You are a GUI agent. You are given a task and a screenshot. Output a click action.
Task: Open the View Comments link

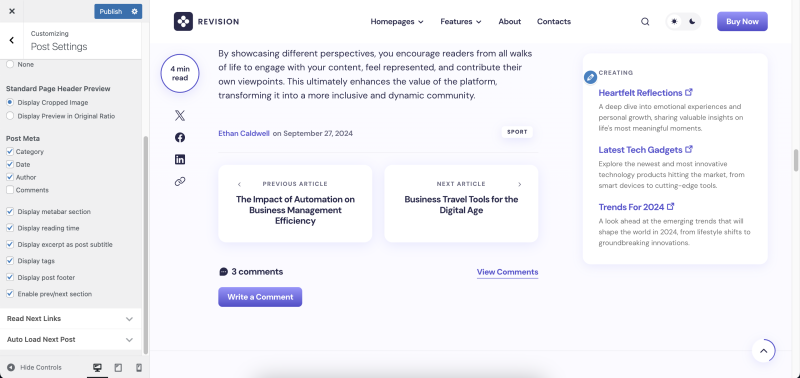pos(507,272)
